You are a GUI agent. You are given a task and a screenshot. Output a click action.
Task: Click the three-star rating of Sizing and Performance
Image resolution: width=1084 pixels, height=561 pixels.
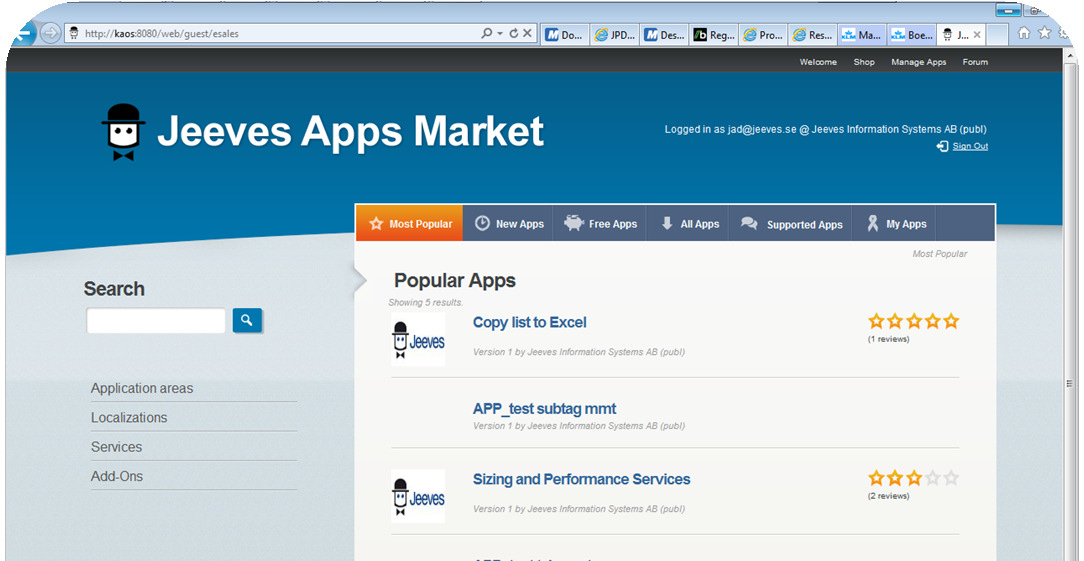click(x=914, y=478)
